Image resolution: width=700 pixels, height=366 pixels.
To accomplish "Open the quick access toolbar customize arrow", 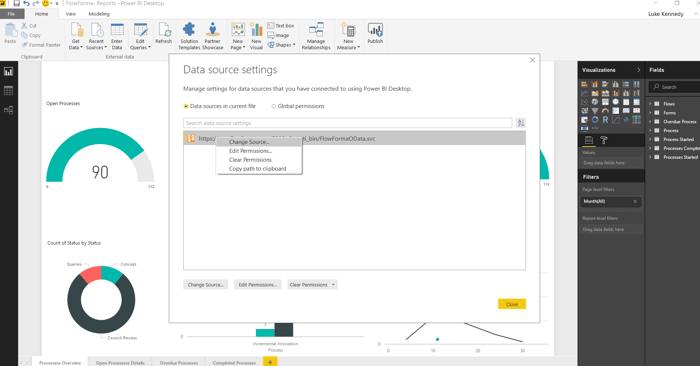I will pos(57,4).
